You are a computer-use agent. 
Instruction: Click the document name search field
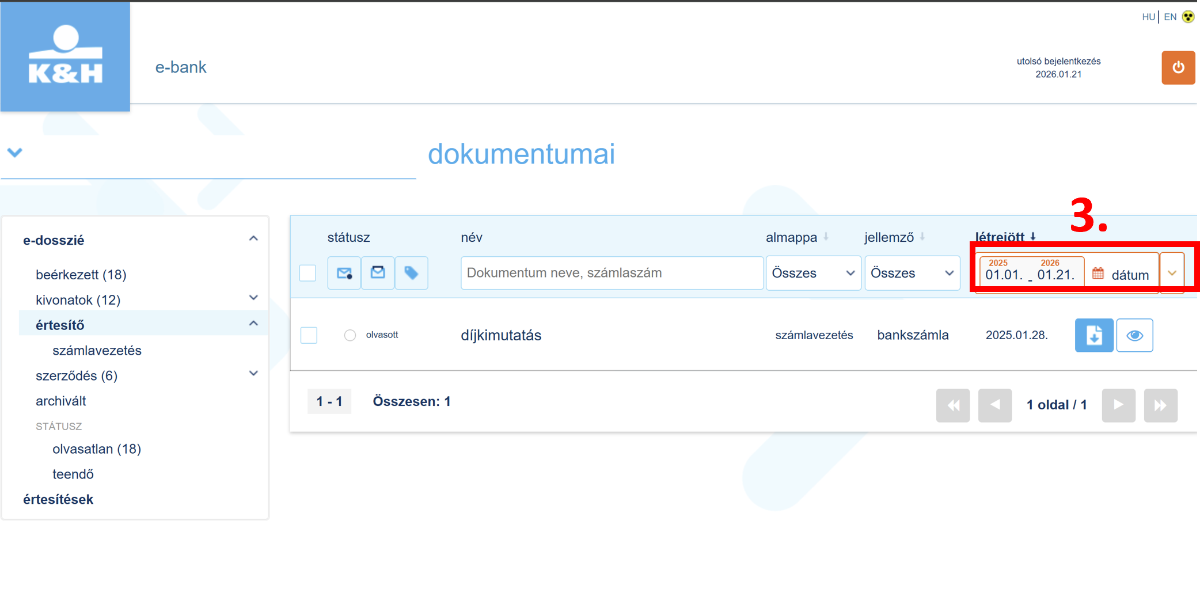coord(612,273)
